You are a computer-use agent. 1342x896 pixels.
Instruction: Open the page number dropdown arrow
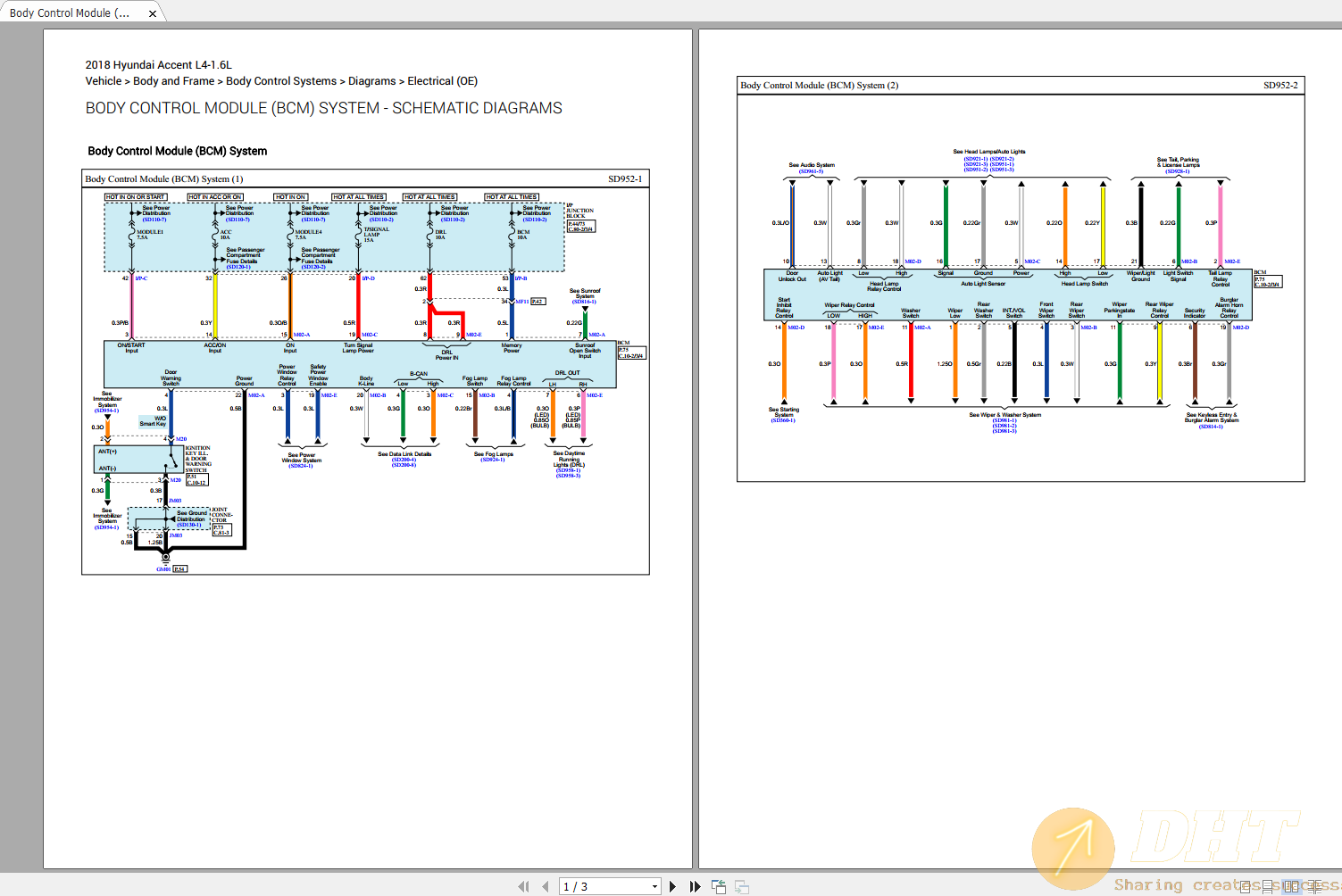pyautogui.click(x=654, y=886)
